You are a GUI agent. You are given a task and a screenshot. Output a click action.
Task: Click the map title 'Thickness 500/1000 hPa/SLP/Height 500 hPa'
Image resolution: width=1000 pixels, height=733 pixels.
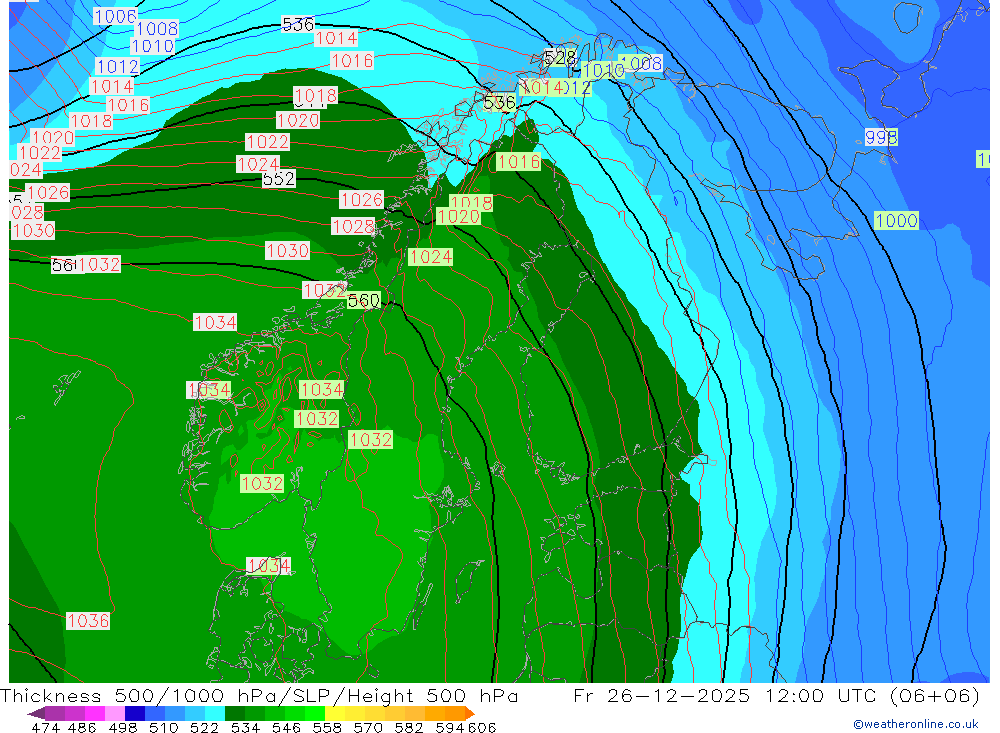[259, 695]
